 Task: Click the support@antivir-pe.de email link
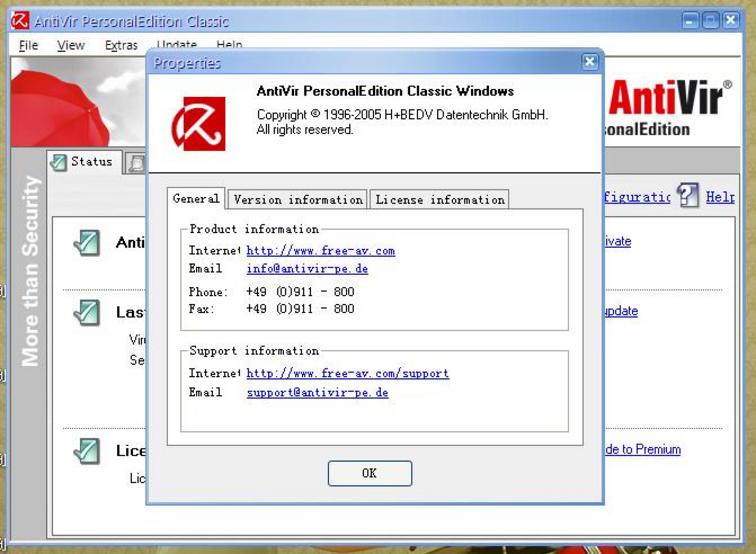click(x=317, y=393)
